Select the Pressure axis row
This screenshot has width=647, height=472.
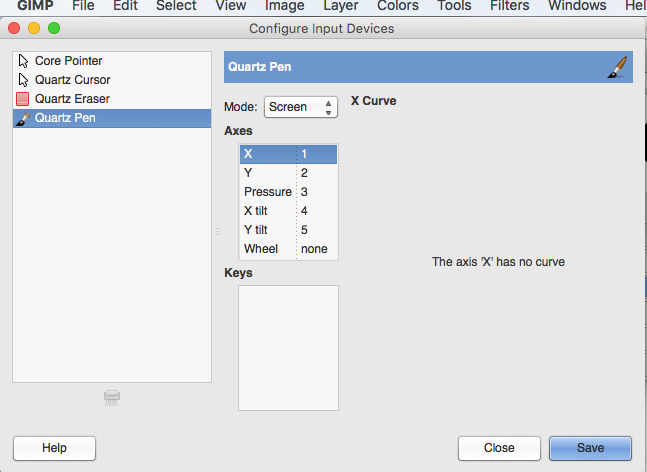coord(268,192)
